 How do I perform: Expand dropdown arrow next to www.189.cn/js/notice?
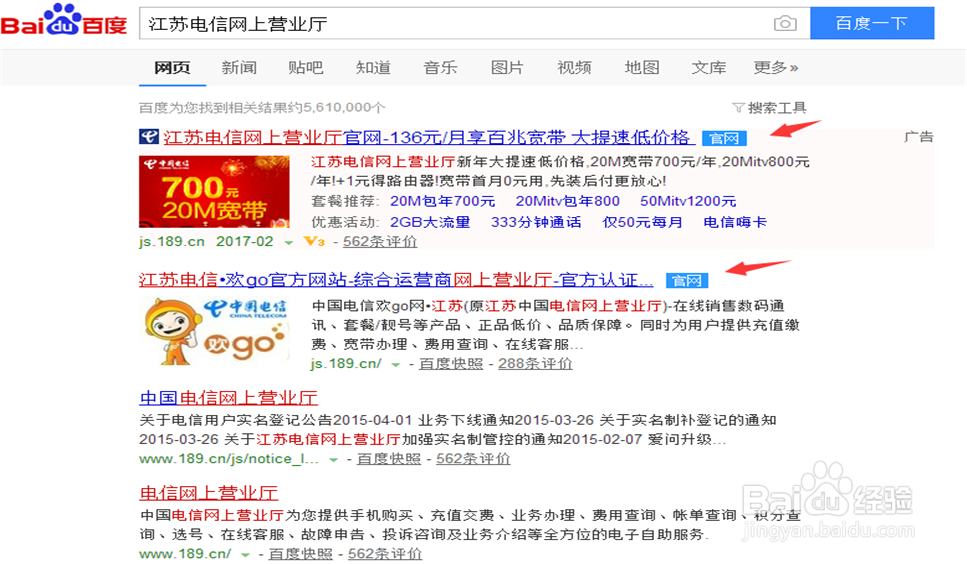pos(334,460)
